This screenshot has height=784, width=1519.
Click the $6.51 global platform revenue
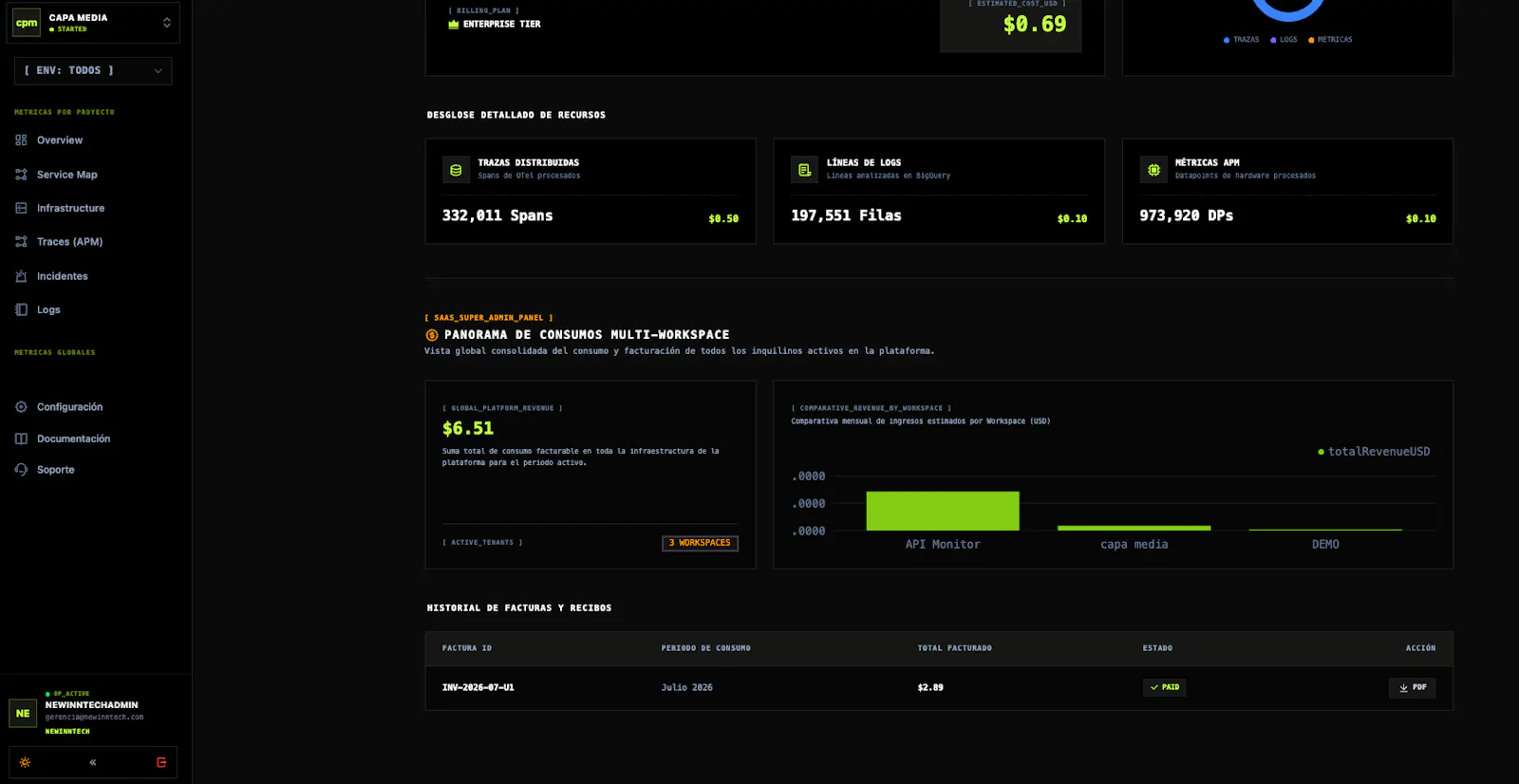point(468,429)
